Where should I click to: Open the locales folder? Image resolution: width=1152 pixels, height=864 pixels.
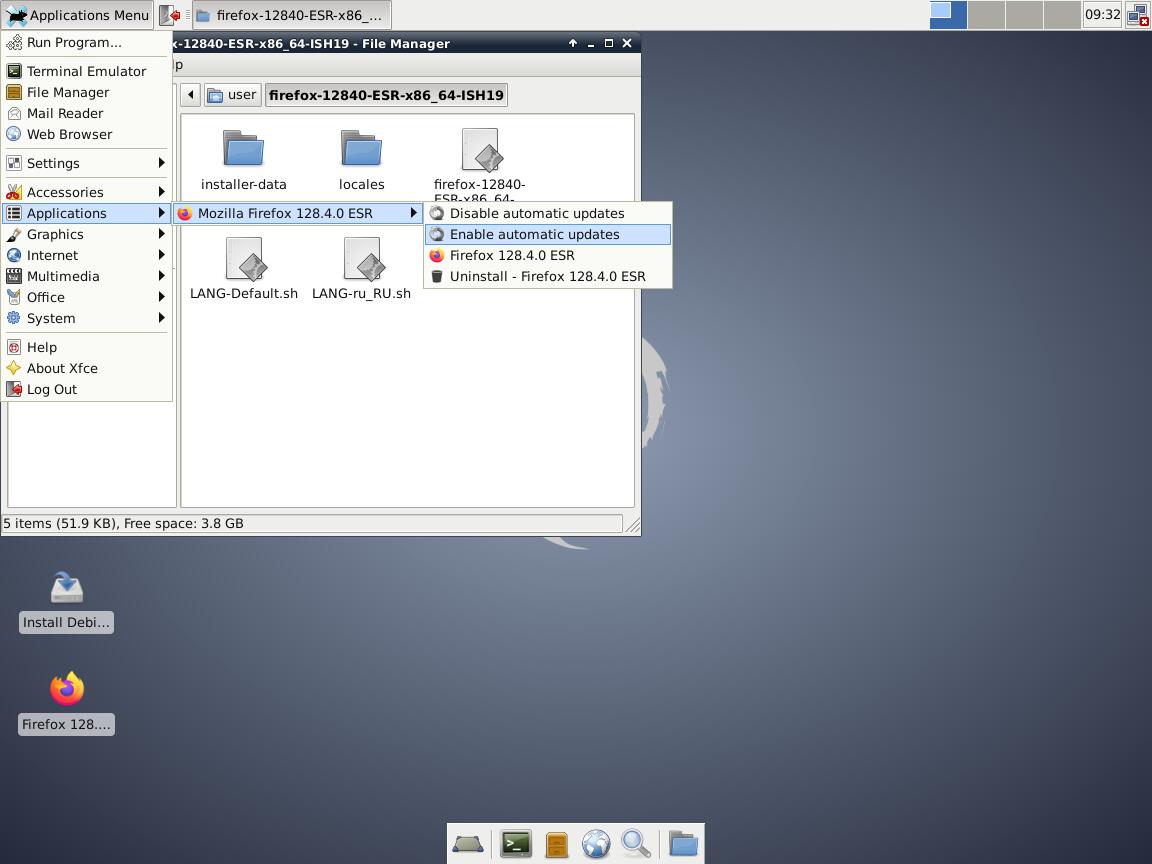point(361,160)
